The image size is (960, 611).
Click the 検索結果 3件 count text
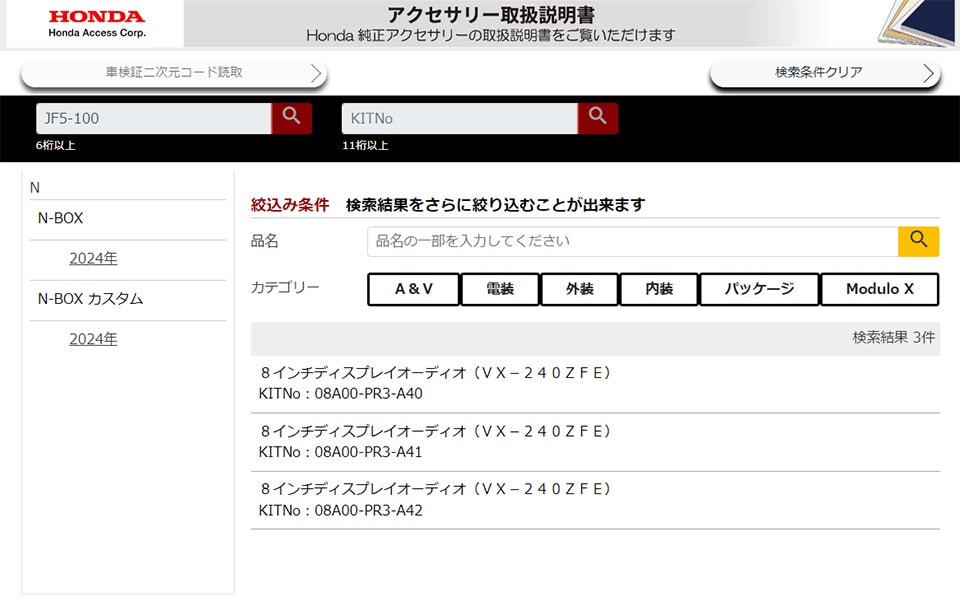(893, 337)
